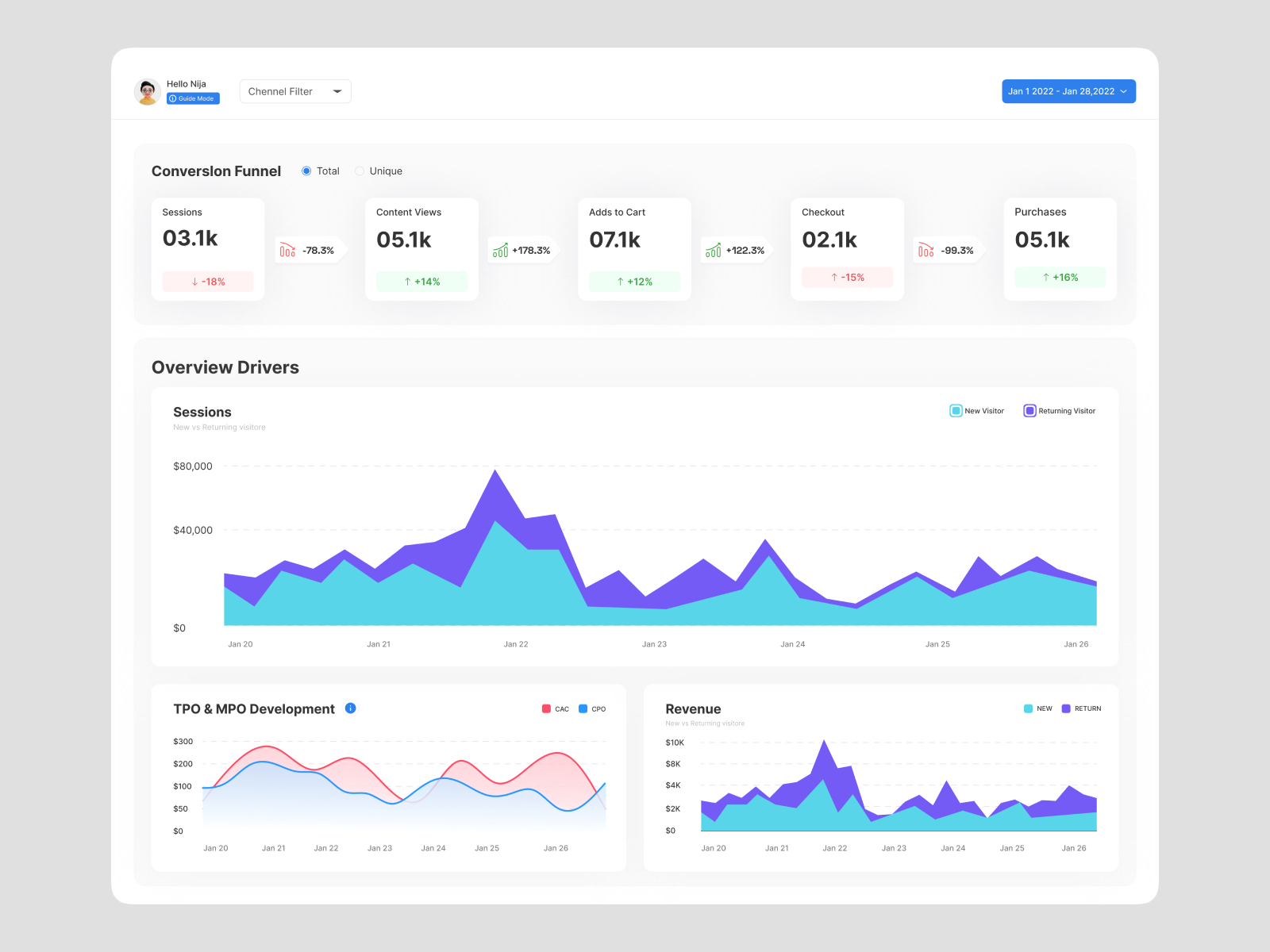Image resolution: width=1270 pixels, height=952 pixels.
Task: Open the Sessions funnel card
Action: pyautogui.click(x=208, y=249)
